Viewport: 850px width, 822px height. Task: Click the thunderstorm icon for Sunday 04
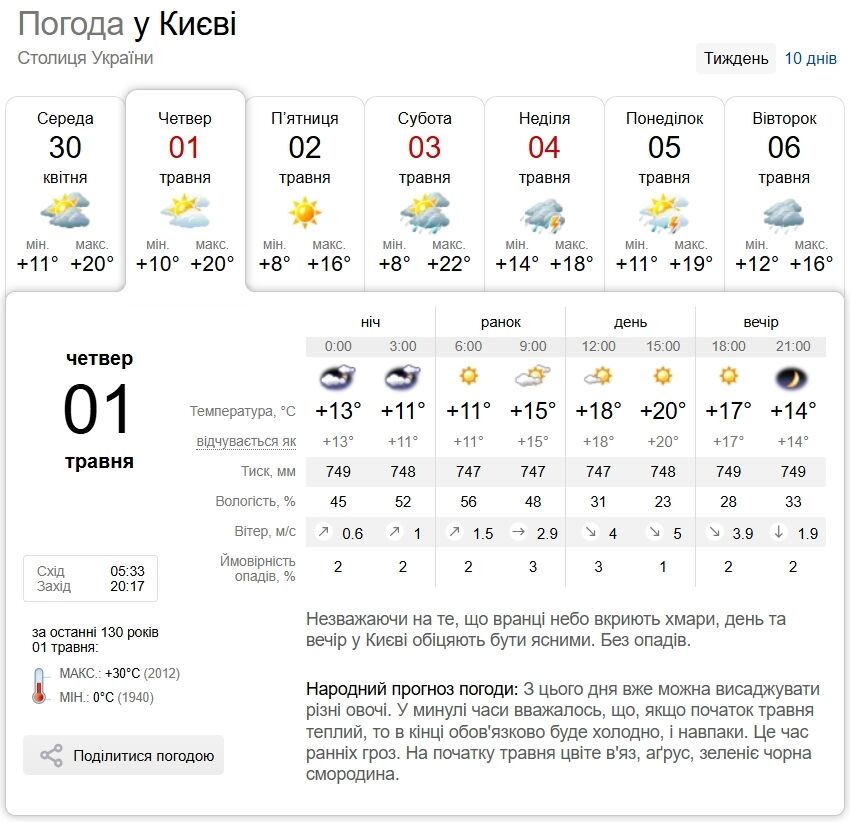point(544,215)
